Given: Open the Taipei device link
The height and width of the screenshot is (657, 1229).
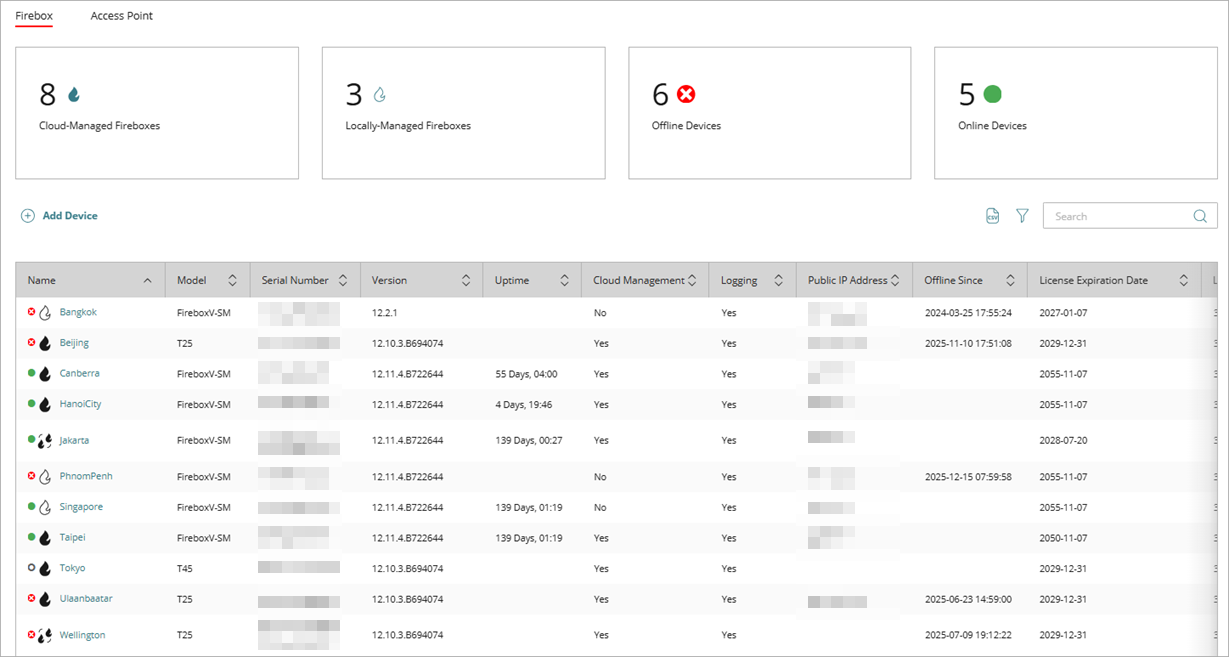Looking at the screenshot, I should 72,537.
